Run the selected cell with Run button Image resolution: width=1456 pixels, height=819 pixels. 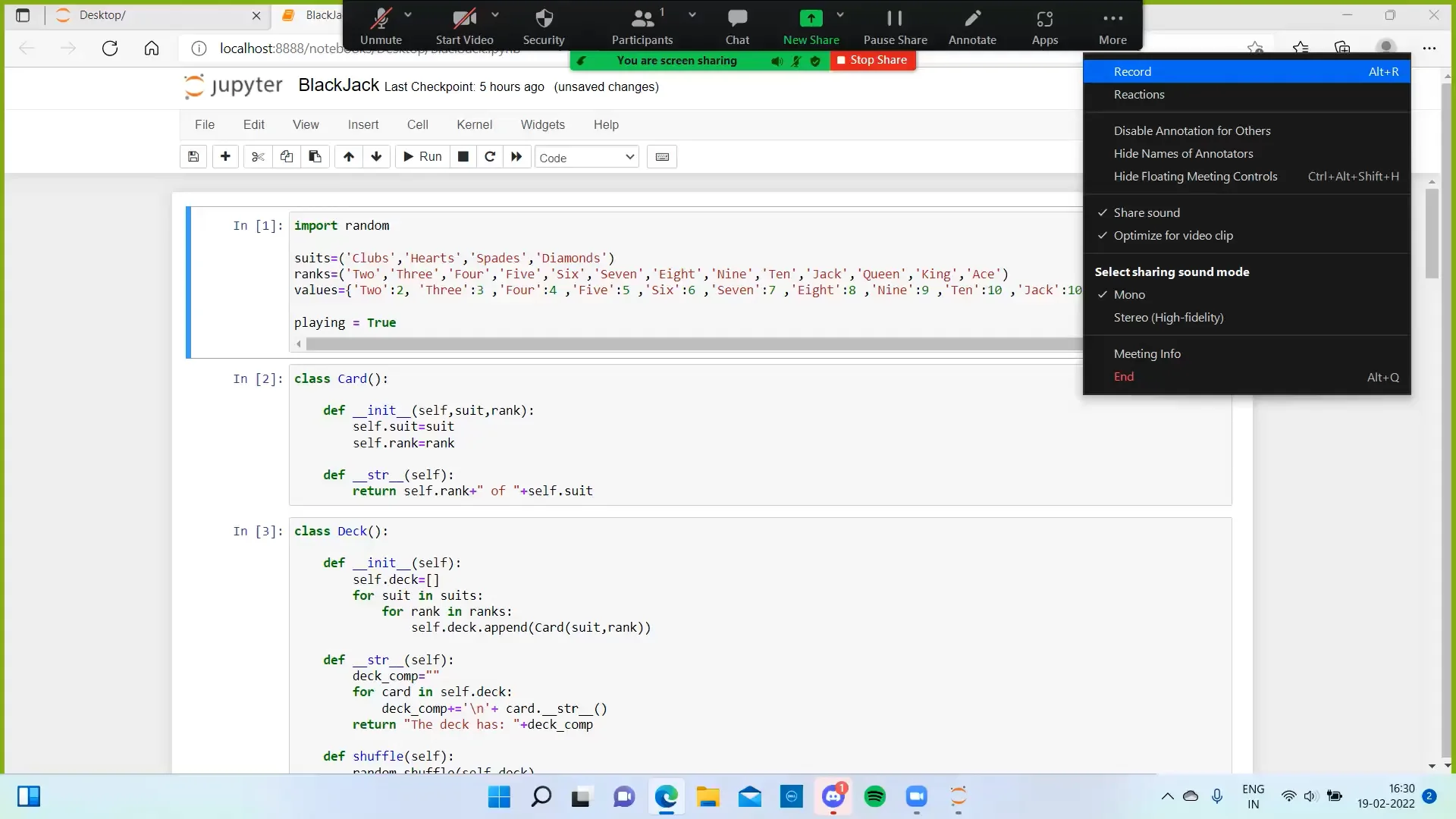click(x=422, y=157)
